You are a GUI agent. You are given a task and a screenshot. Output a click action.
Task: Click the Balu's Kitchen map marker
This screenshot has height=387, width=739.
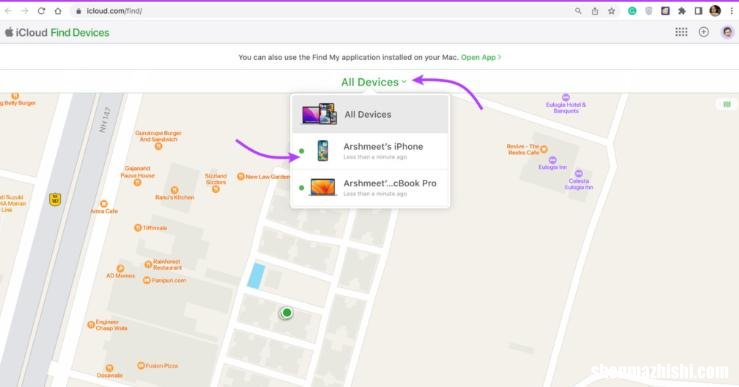tap(174, 190)
